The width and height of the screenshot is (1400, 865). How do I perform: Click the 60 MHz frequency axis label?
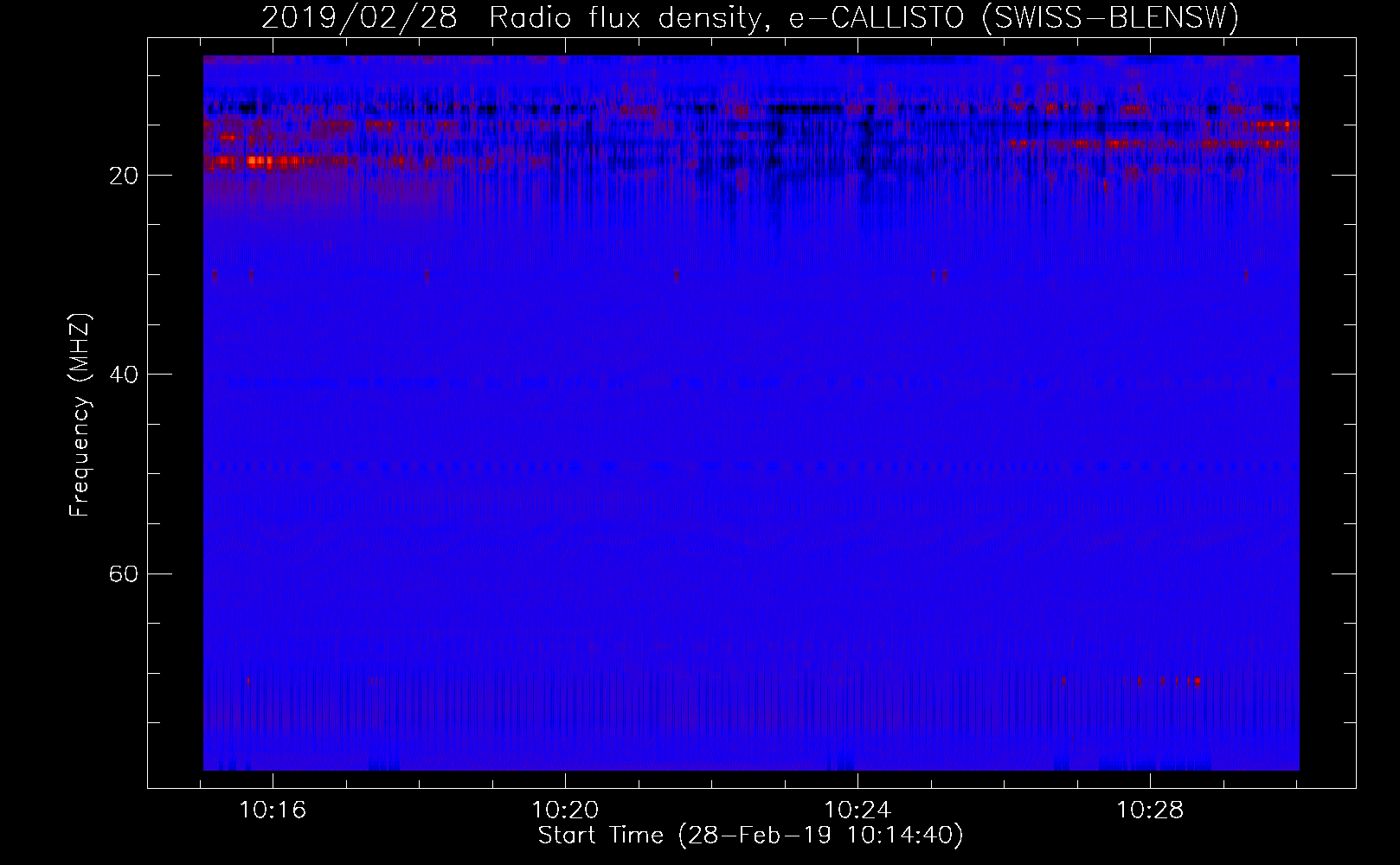[123, 573]
